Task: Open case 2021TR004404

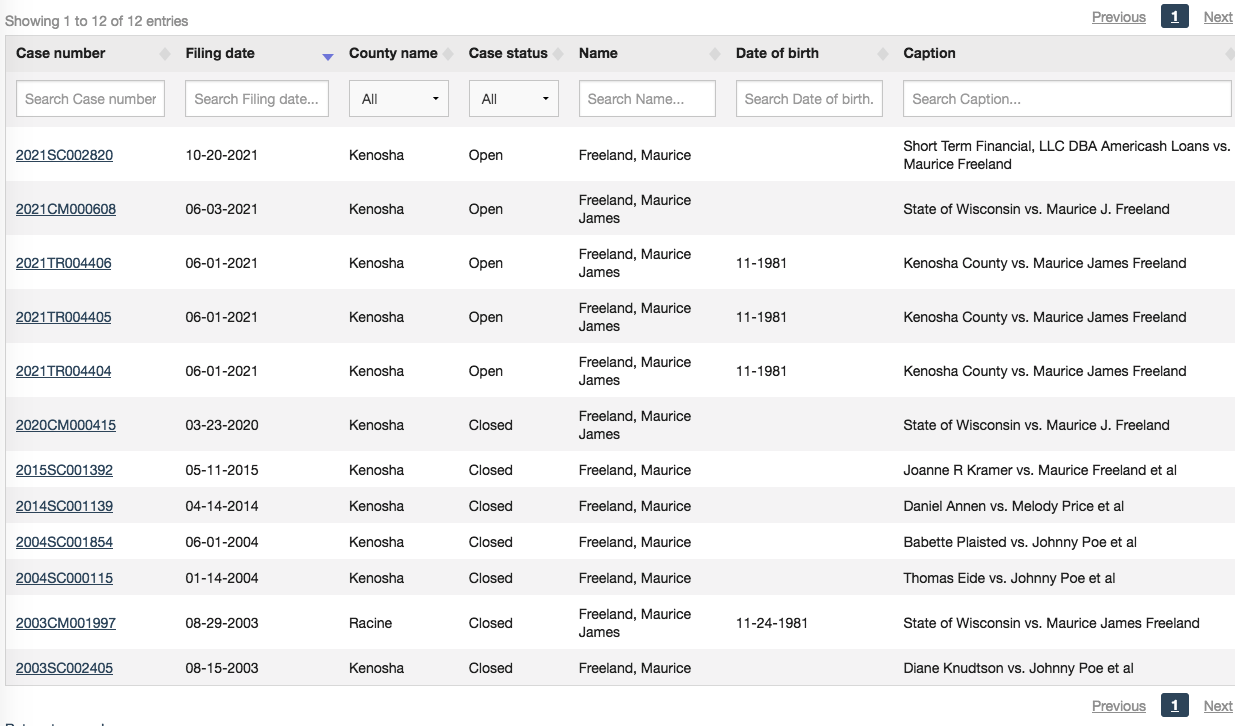Action: (x=64, y=371)
